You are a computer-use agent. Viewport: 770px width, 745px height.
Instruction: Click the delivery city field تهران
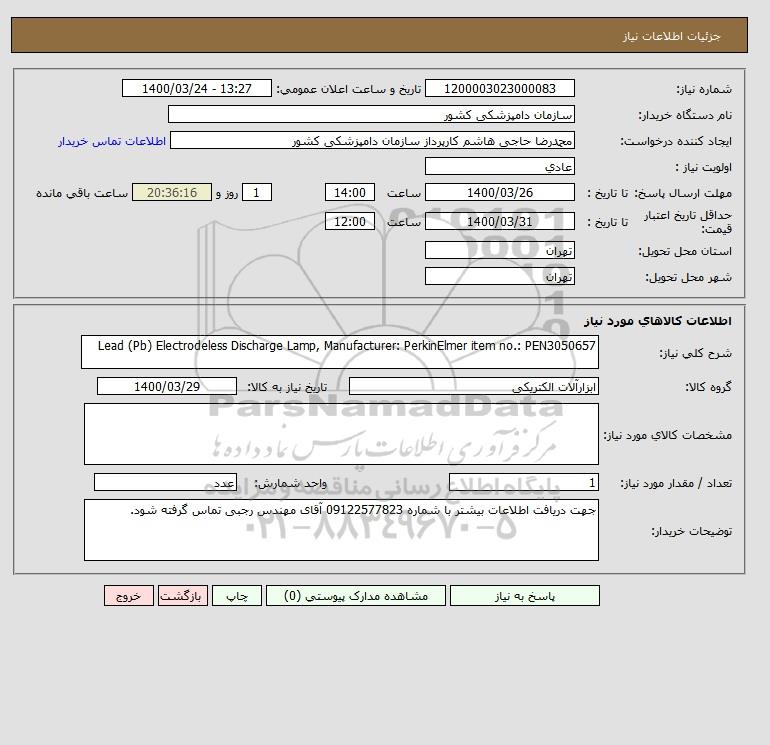pos(499,276)
